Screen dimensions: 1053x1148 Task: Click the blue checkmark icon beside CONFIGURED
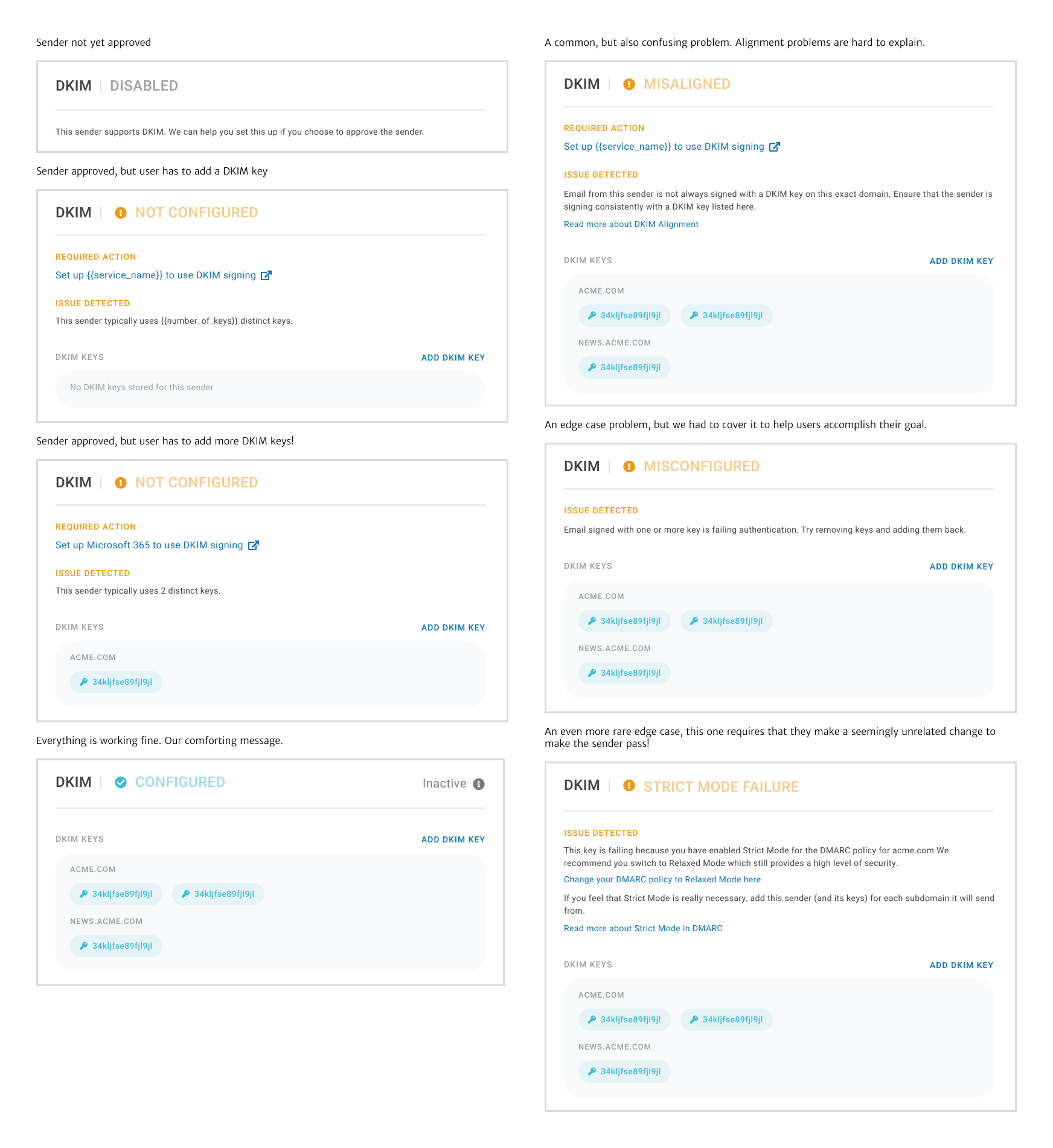click(x=121, y=783)
